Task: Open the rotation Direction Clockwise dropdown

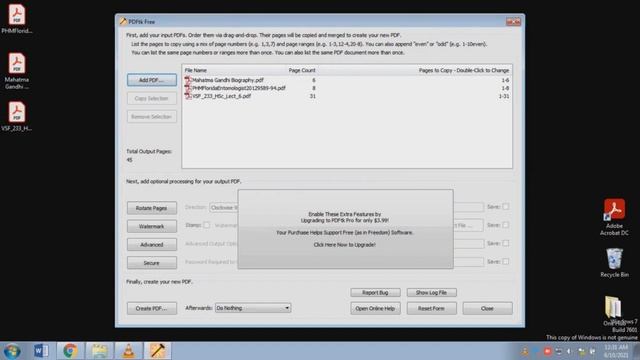Action: (x=224, y=207)
